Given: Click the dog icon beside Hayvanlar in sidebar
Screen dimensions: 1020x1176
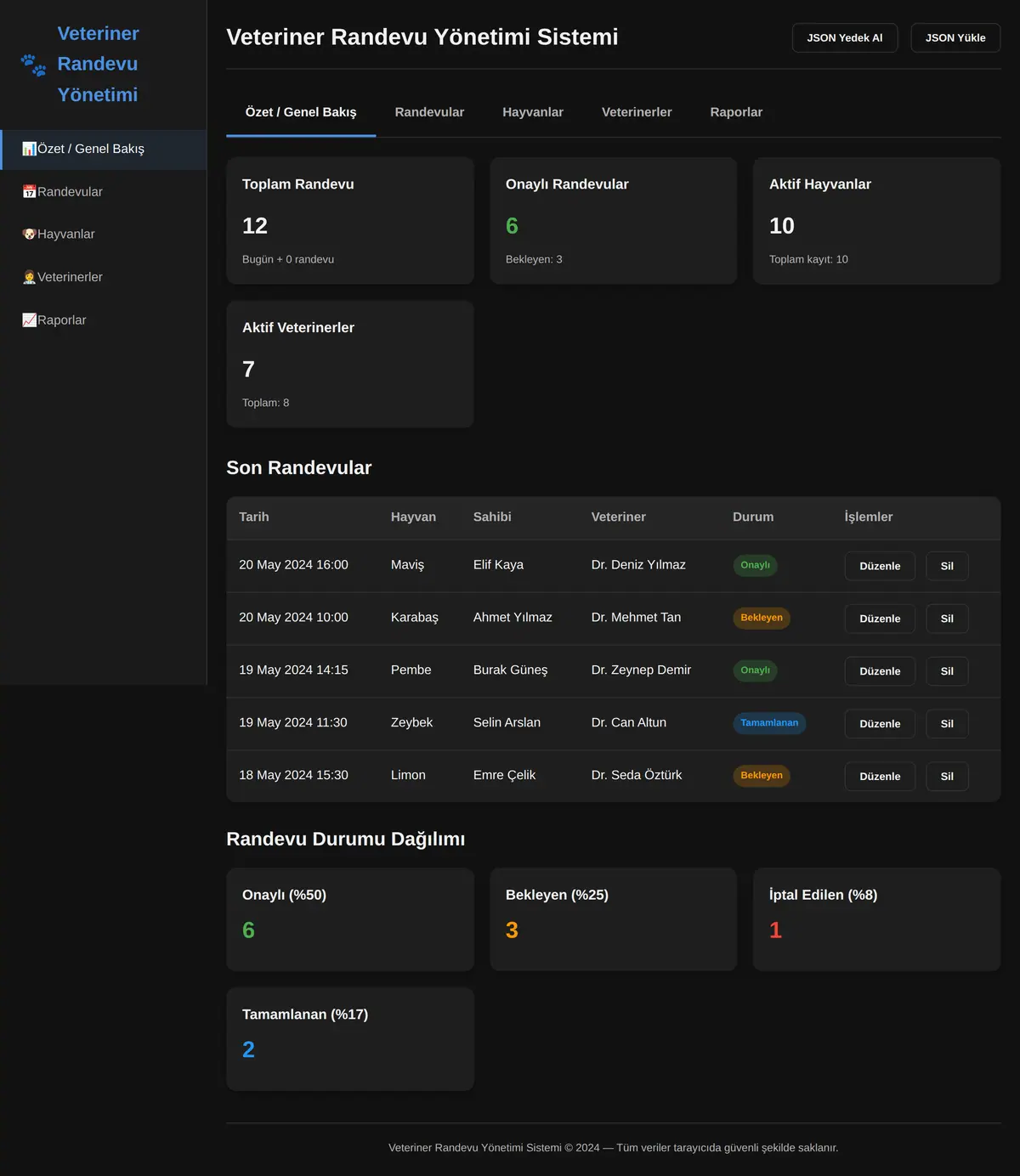Looking at the screenshot, I should 29,235.
